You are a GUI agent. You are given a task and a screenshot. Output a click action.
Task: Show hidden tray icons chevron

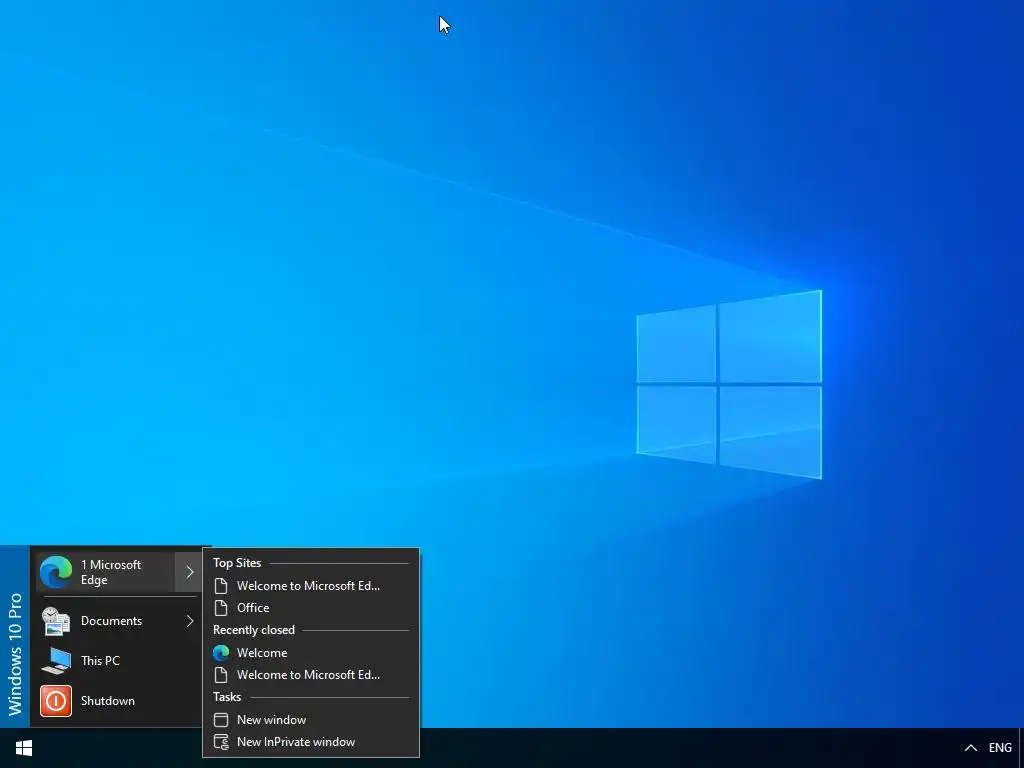[970, 748]
